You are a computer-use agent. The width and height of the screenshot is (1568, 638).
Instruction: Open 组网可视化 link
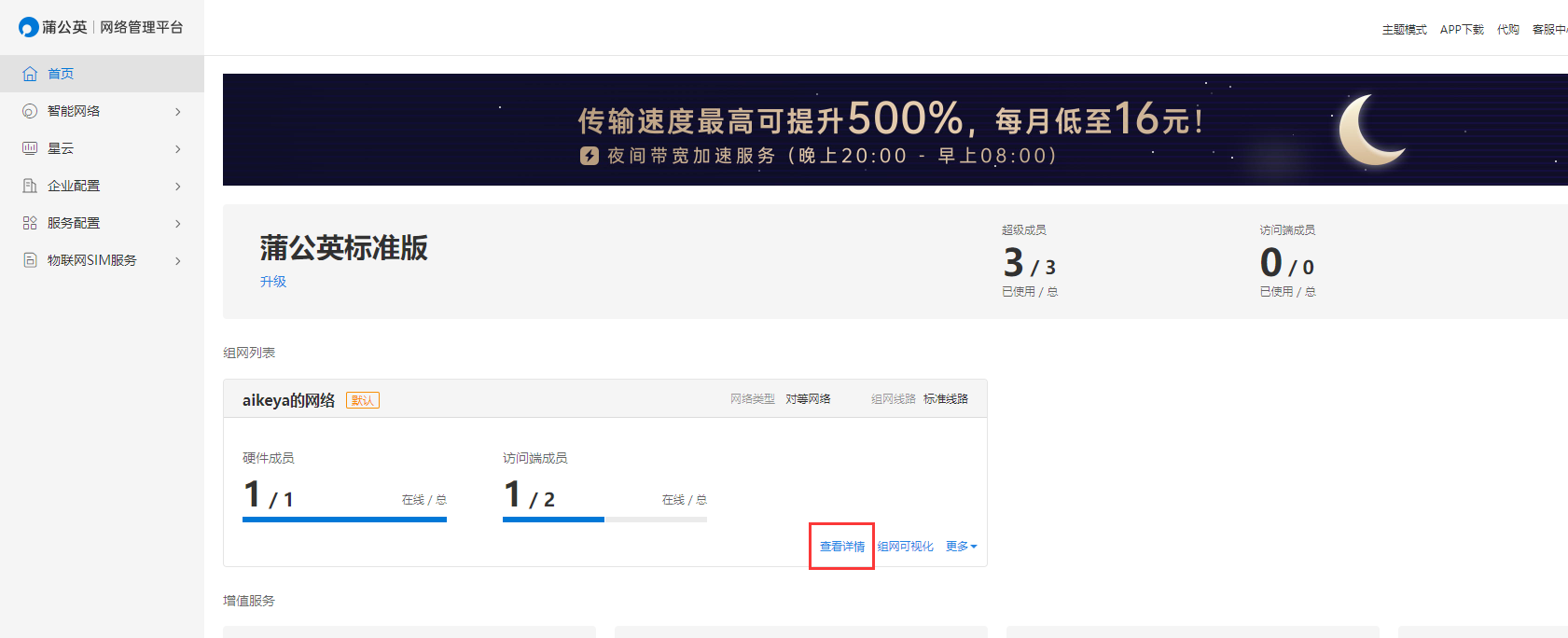pos(905,547)
